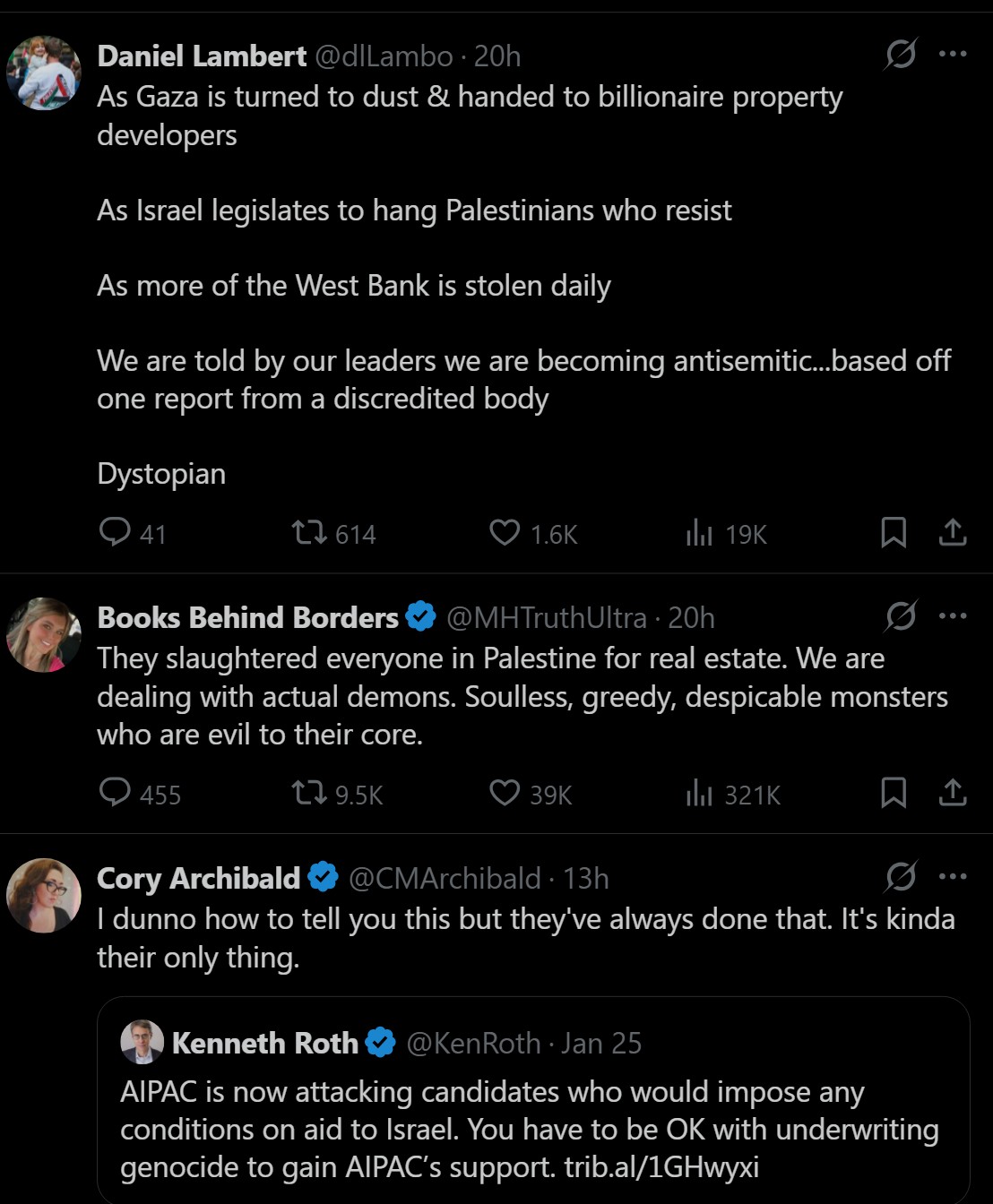The width and height of the screenshot is (993, 1204).
Task: Repost the Books Behind Borders post
Action: [x=309, y=794]
